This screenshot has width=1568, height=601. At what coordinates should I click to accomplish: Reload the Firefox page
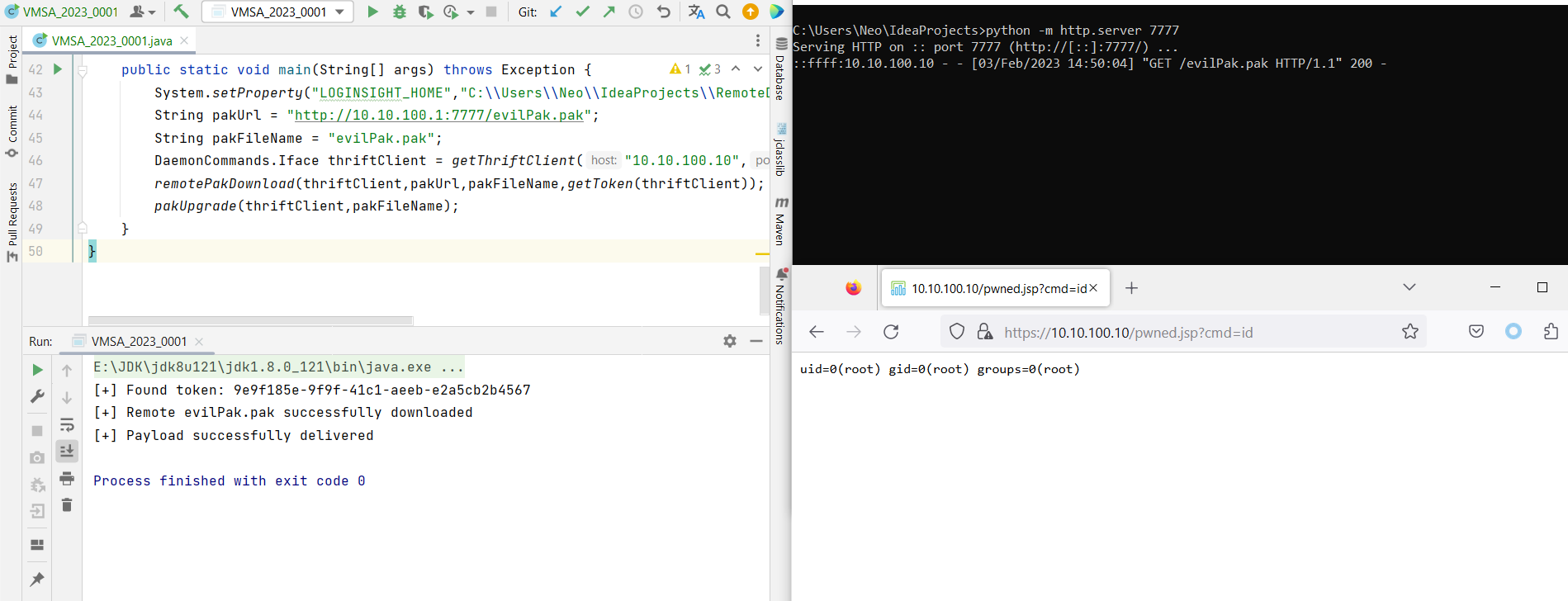[x=891, y=332]
